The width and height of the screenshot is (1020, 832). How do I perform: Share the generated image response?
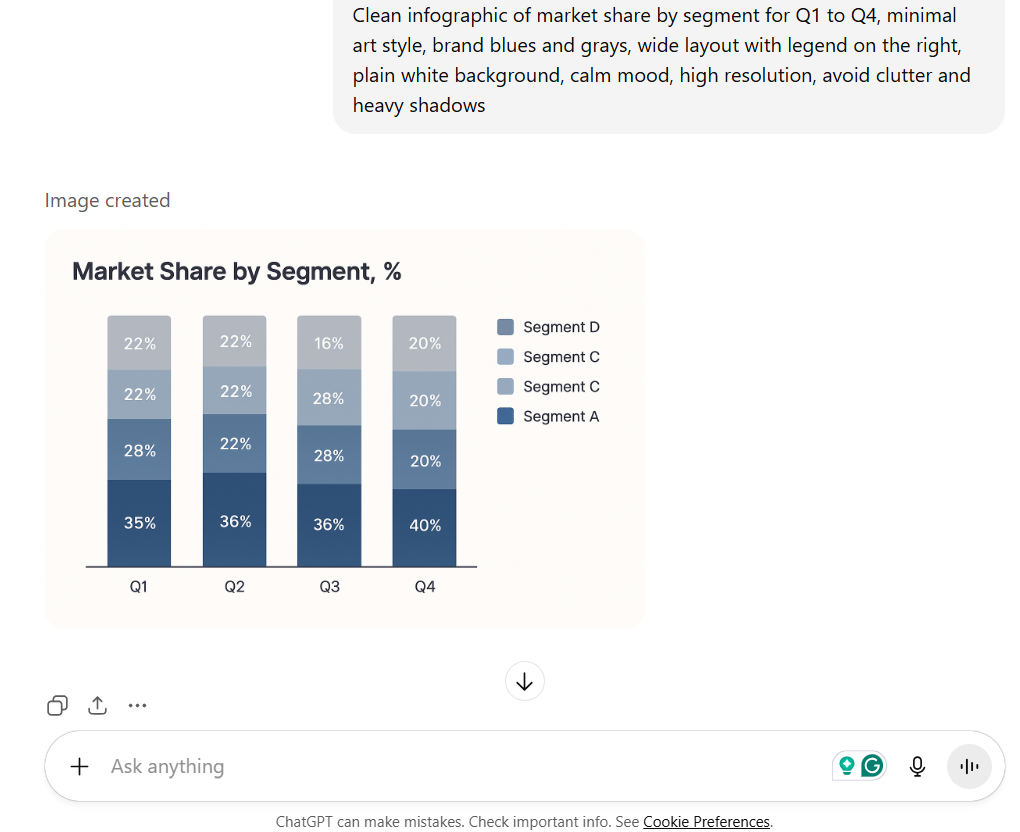coord(97,706)
